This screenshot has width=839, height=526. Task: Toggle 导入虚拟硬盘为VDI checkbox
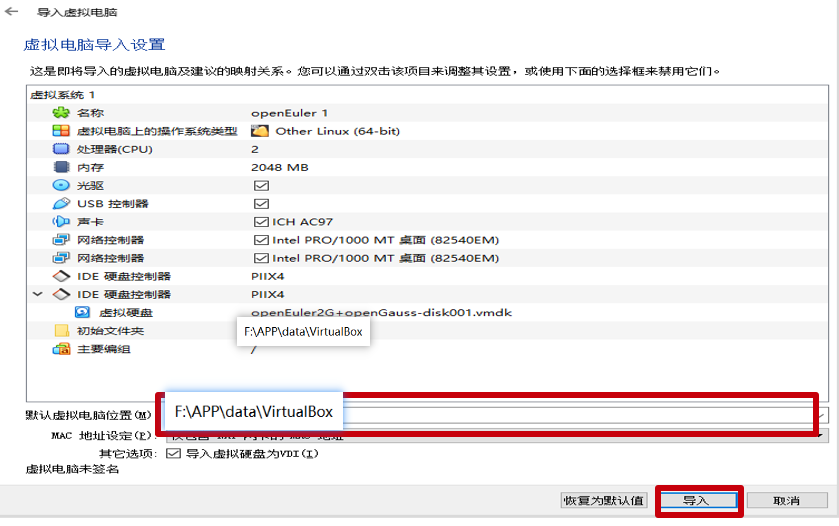point(173,454)
